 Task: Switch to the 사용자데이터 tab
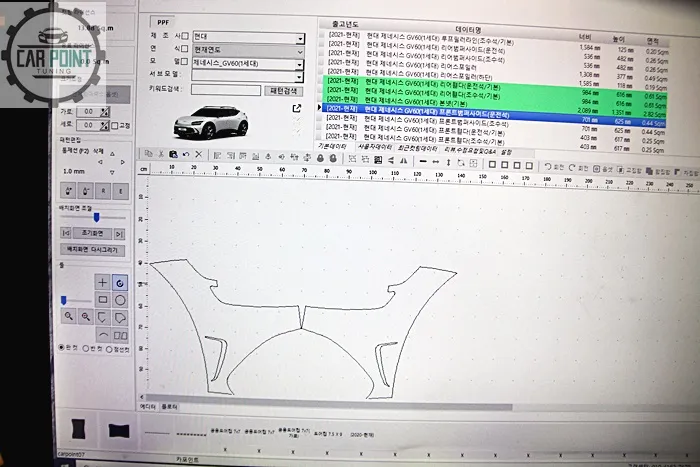(375, 147)
